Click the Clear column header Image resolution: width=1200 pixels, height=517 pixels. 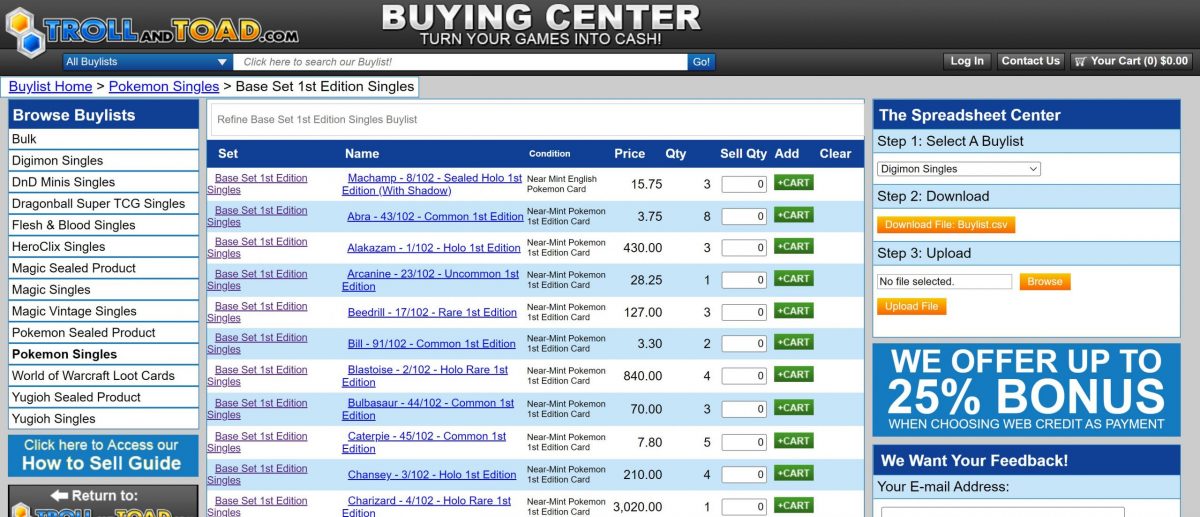pyautogui.click(x=835, y=154)
